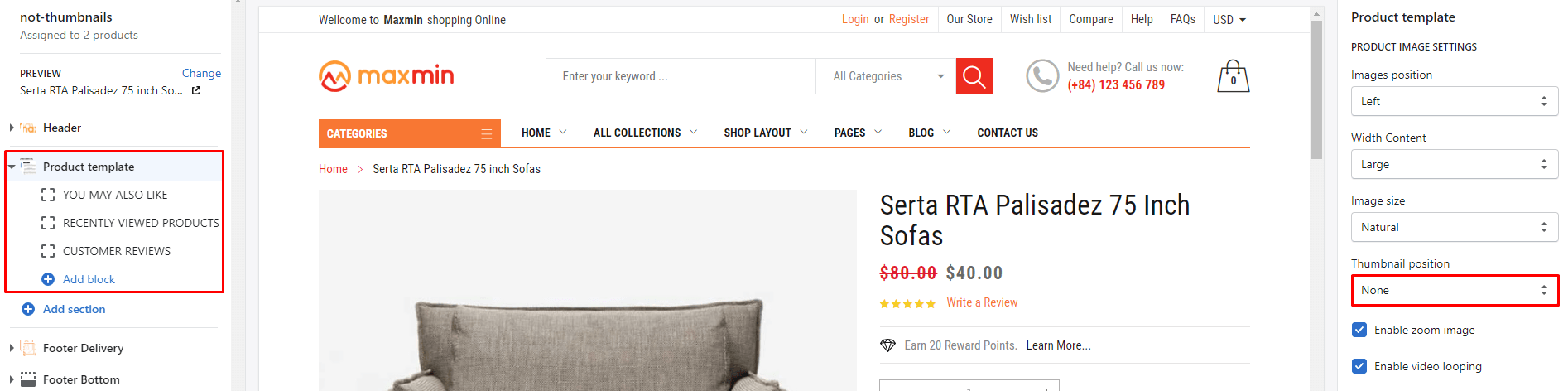The height and width of the screenshot is (391, 1568).
Task: Click the external link icon beside preview product
Action: [196, 90]
